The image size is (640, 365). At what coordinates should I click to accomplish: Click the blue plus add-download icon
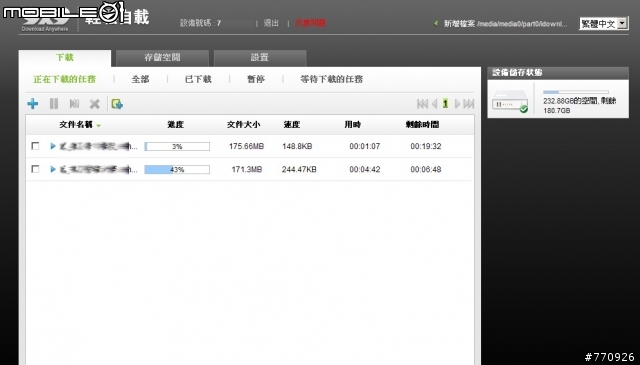pos(33,104)
